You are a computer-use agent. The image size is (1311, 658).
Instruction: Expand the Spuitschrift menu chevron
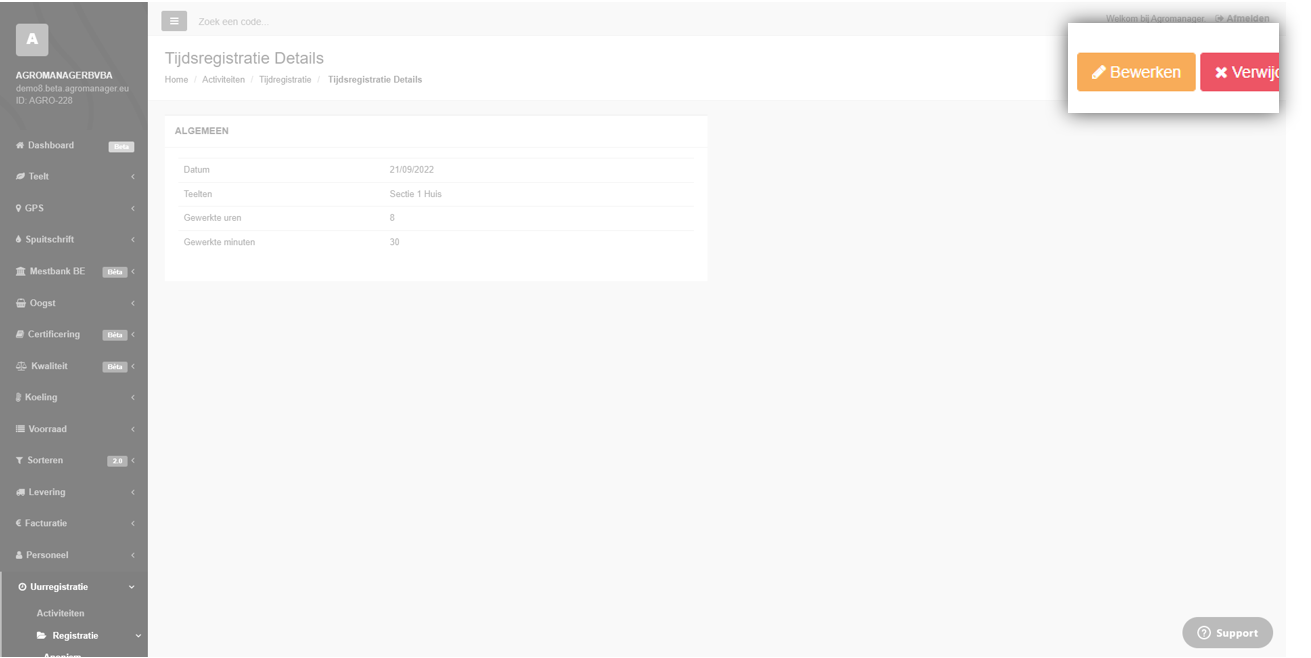132,240
